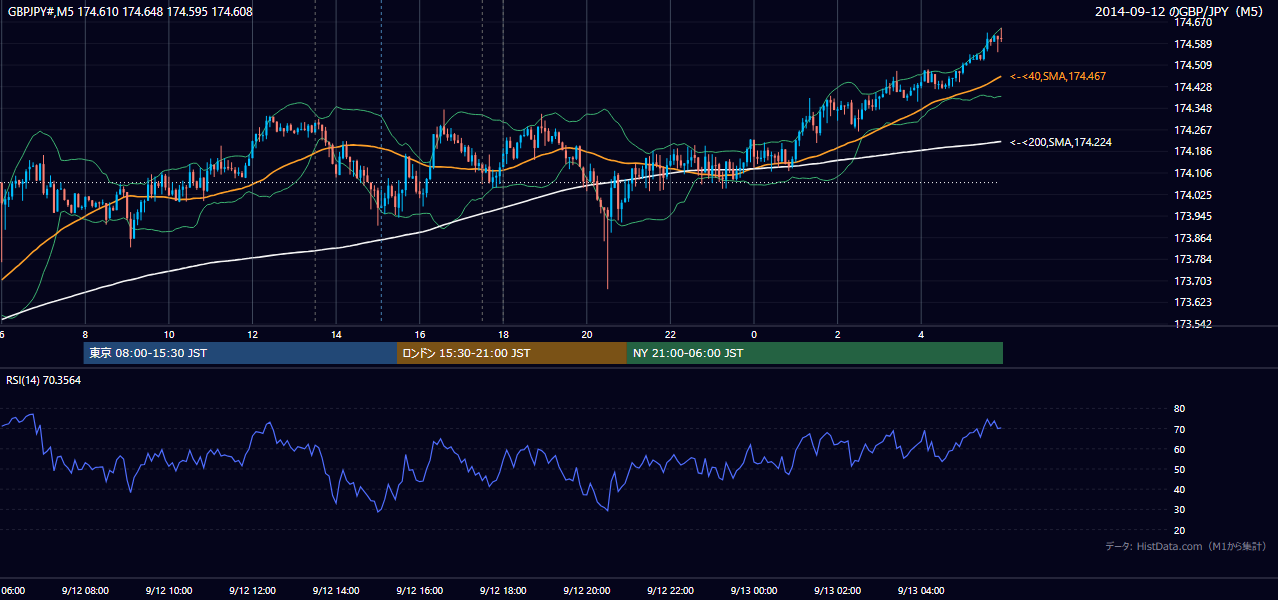Screen dimensions: 1278x600
Task: Click price axis value 173.784
Action: tap(1193, 259)
